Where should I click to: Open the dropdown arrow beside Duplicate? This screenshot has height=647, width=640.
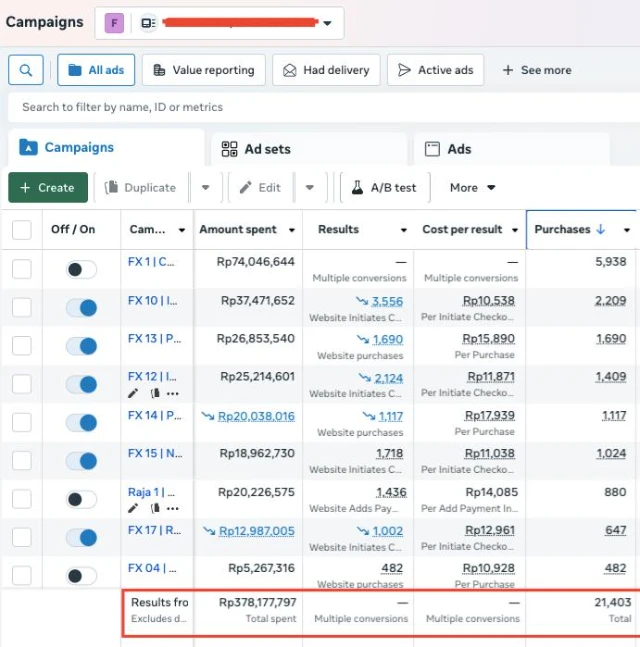205,187
